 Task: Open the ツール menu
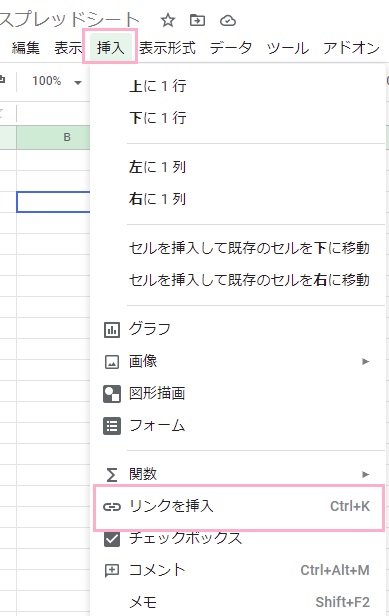point(288,48)
